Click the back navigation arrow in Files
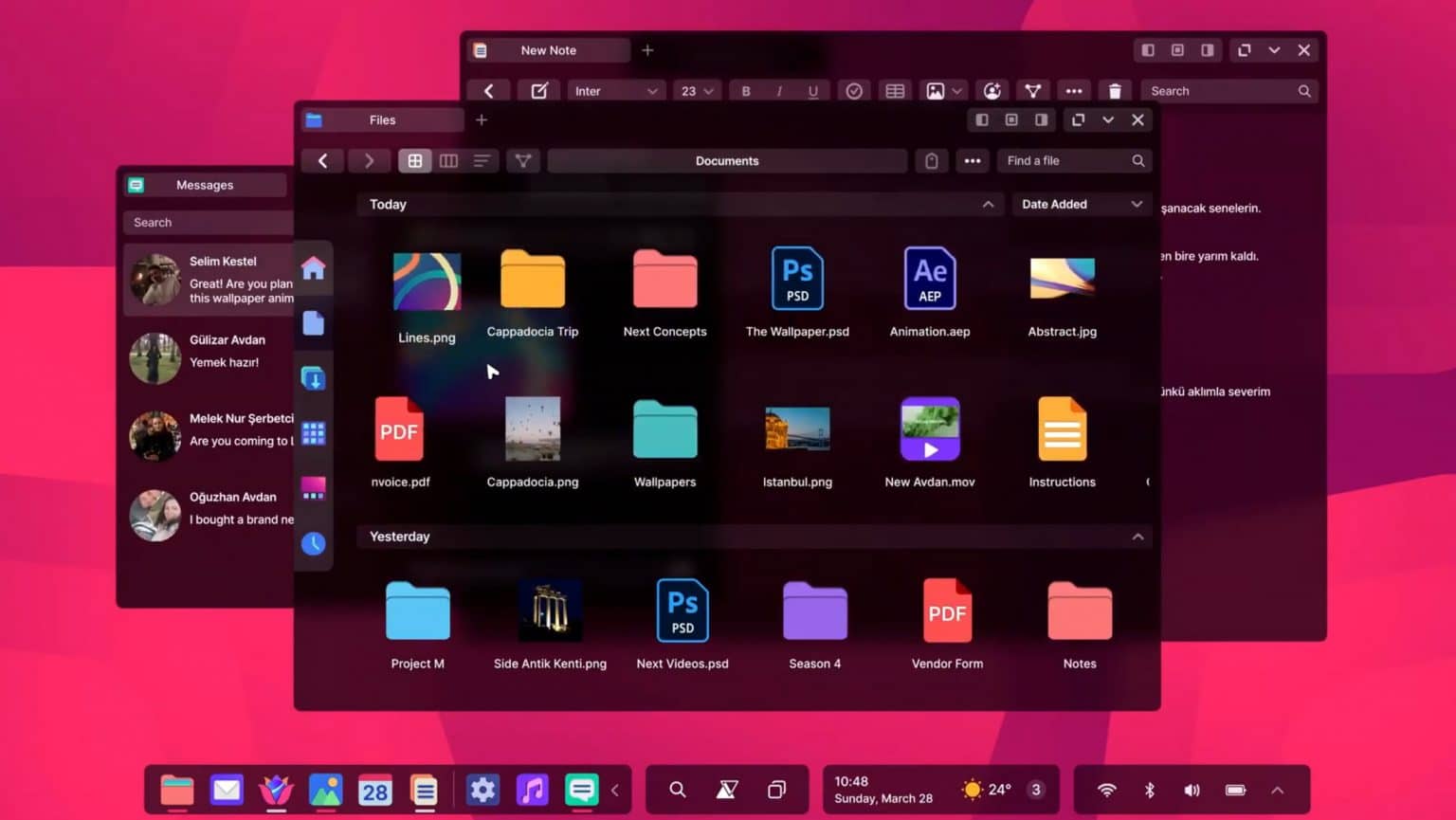Viewport: 1456px width, 820px height. point(322,160)
